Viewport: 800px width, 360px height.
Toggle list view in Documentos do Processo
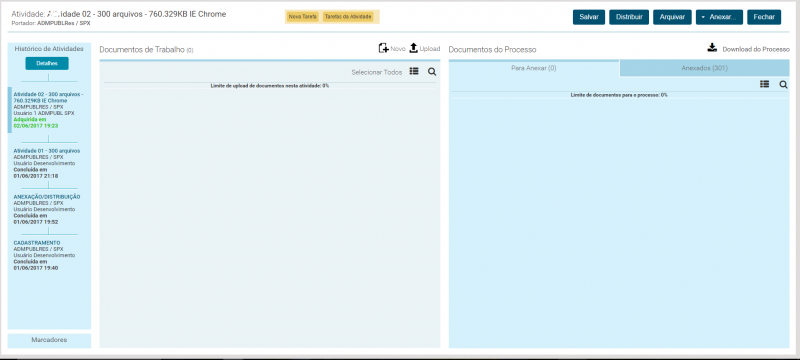point(764,84)
